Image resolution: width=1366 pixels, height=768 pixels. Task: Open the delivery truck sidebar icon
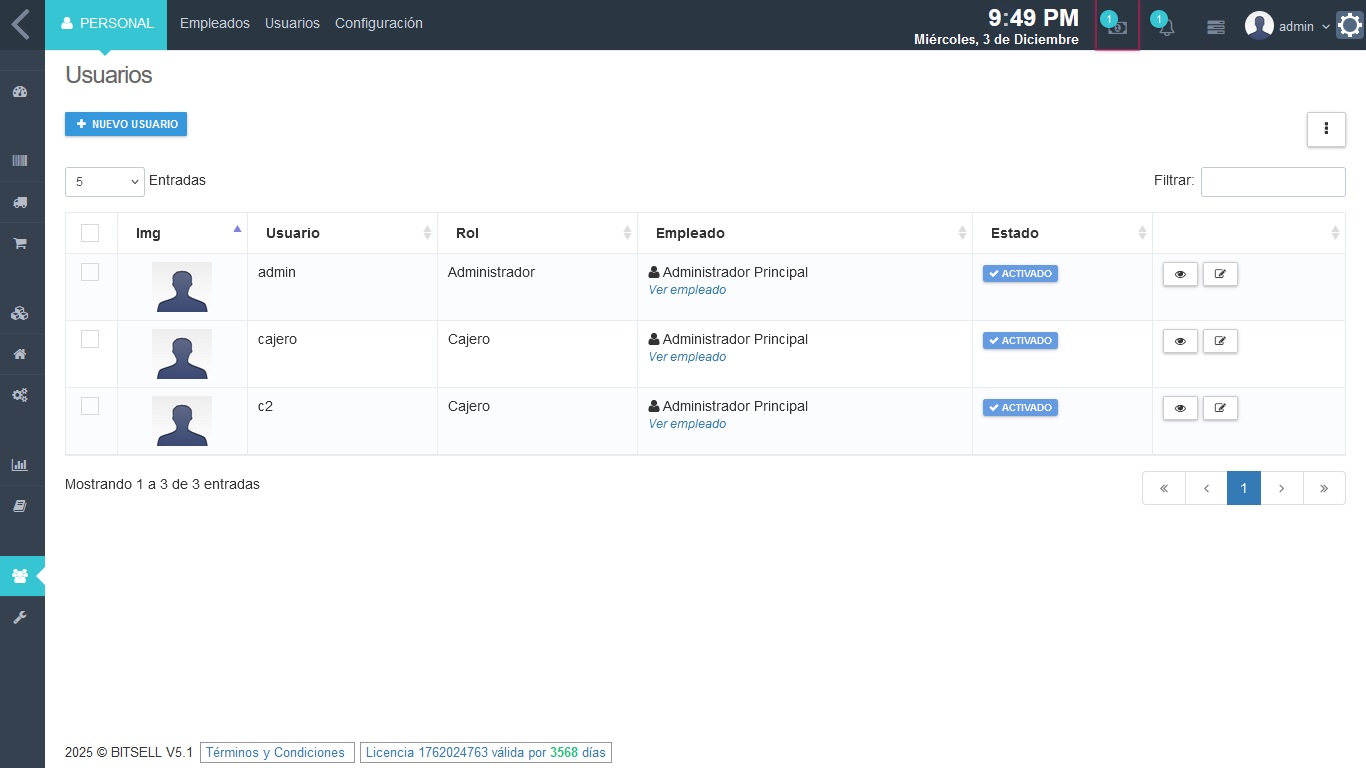[19, 202]
